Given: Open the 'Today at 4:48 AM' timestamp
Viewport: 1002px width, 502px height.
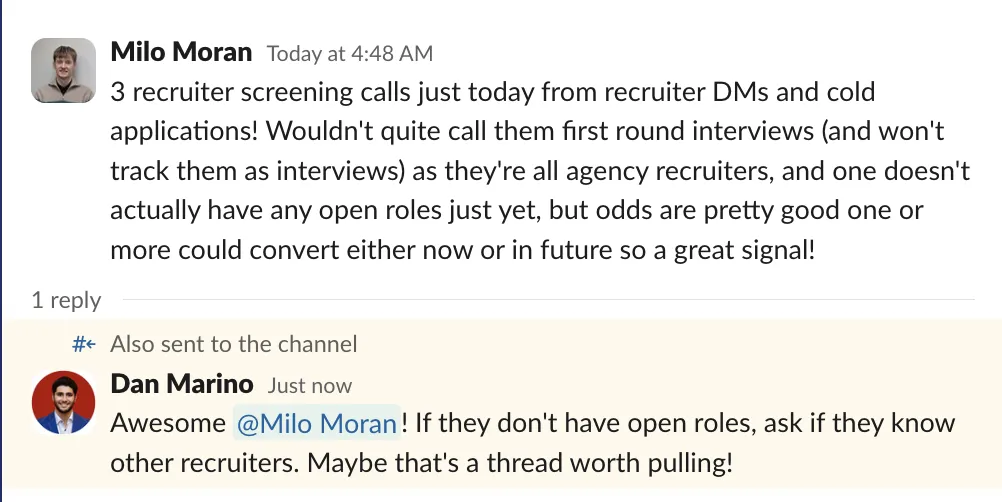Looking at the screenshot, I should 350,54.
